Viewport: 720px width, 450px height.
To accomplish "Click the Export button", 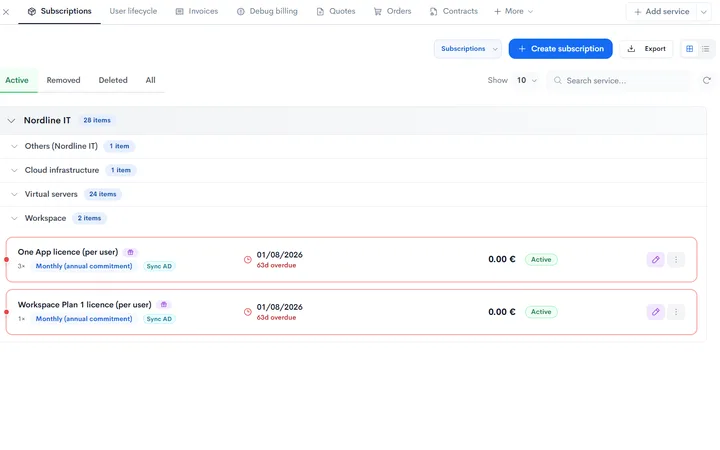I will [x=646, y=49].
